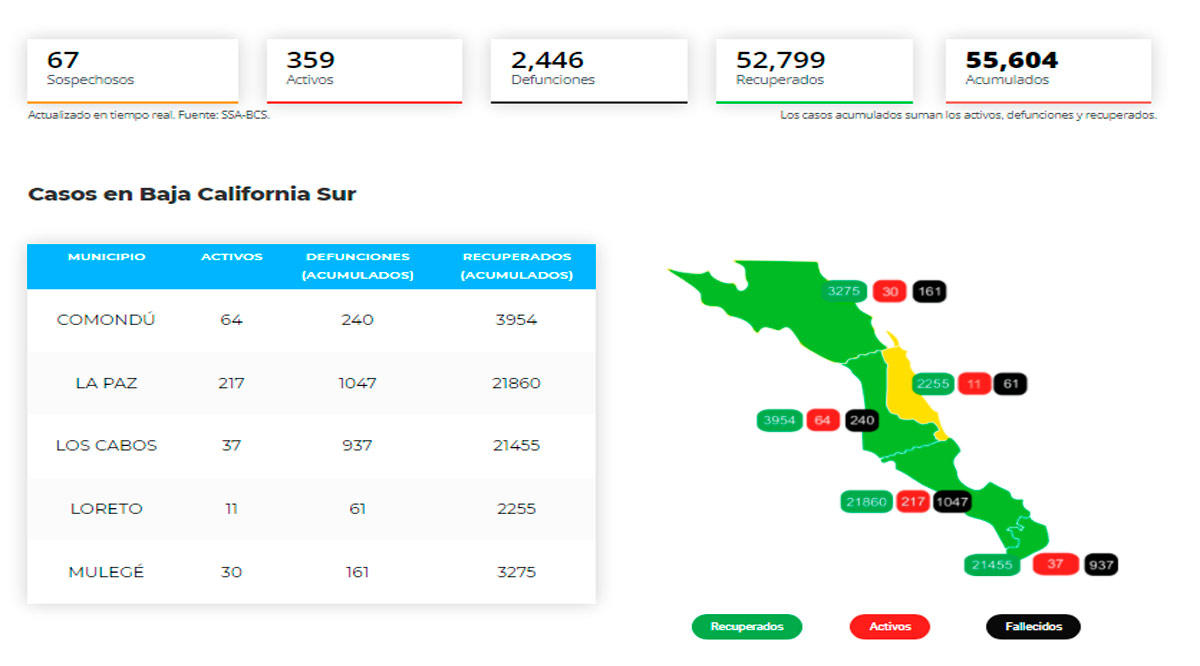The image size is (1200, 666).
Task: Click red map badge 217
Action: click(x=912, y=502)
